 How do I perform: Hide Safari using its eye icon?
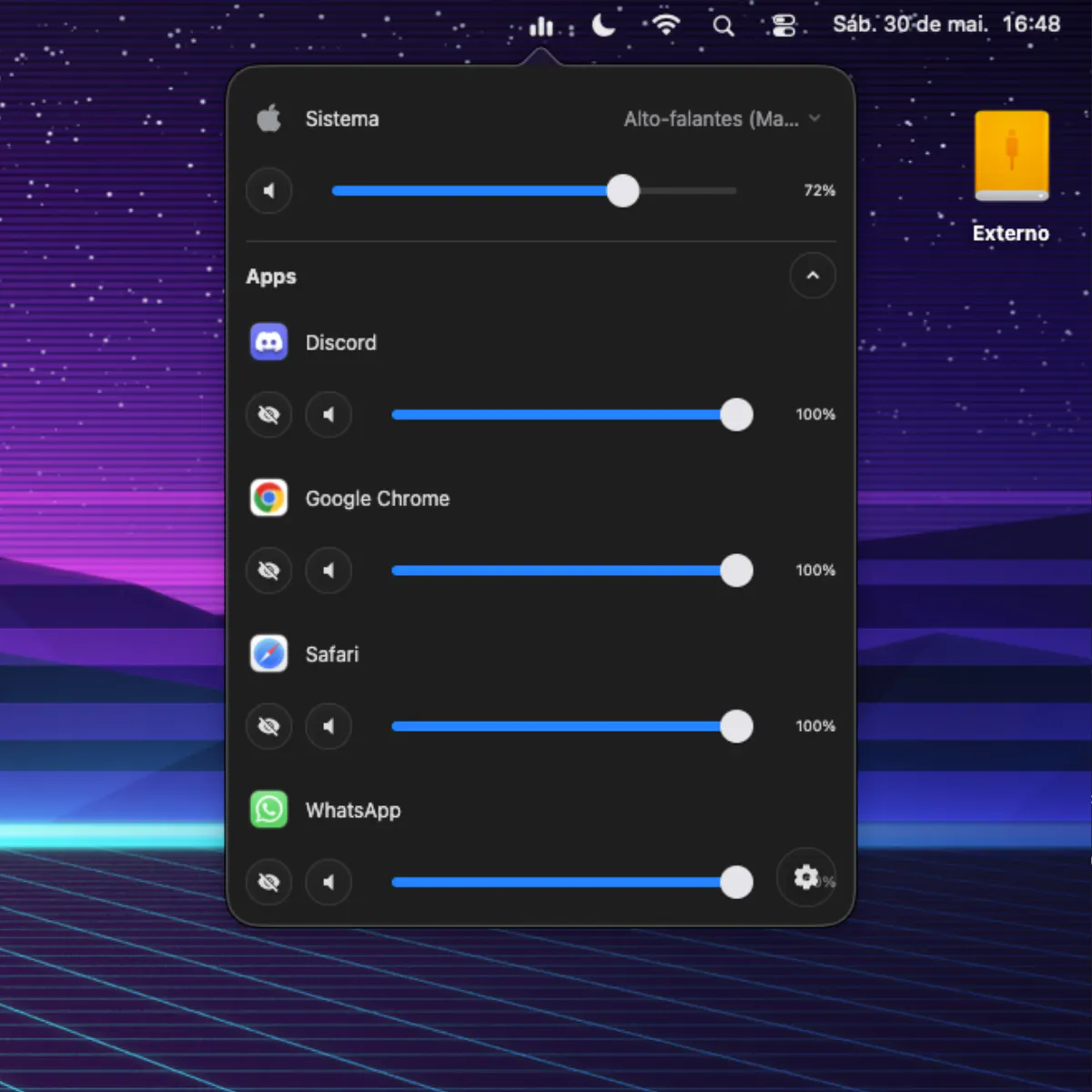pos(269,726)
